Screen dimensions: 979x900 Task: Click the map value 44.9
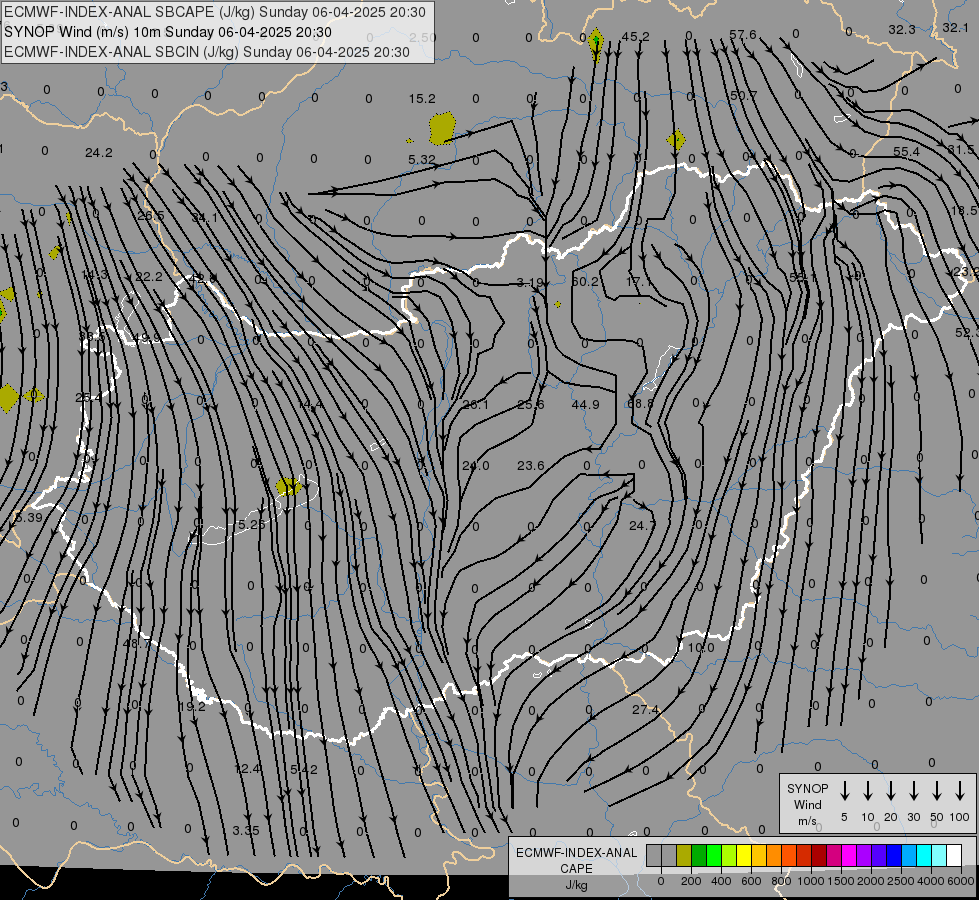tap(586, 405)
